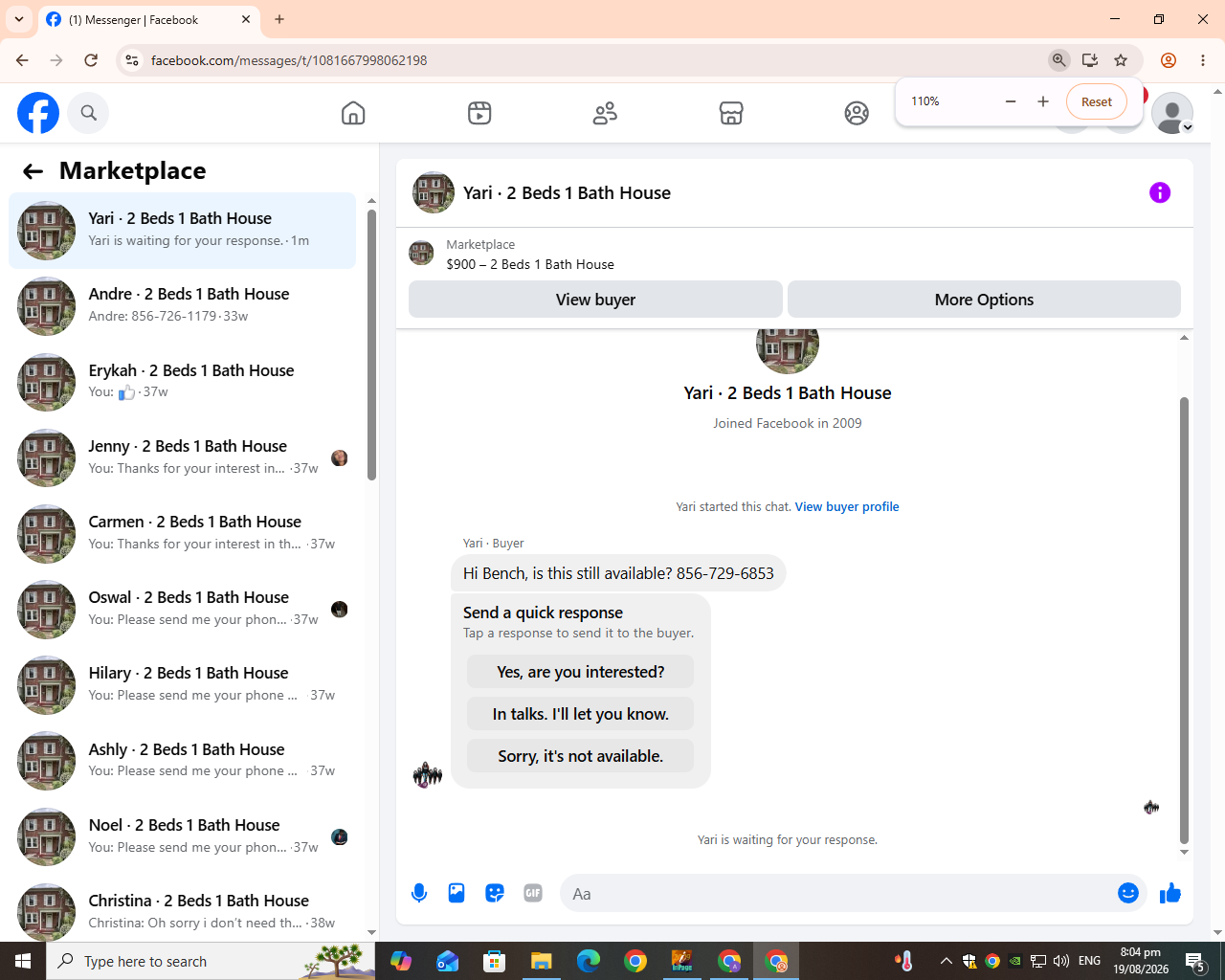Screen dimensions: 1225x980
Task: Open Oswal's conversation
Action: tap(182, 610)
